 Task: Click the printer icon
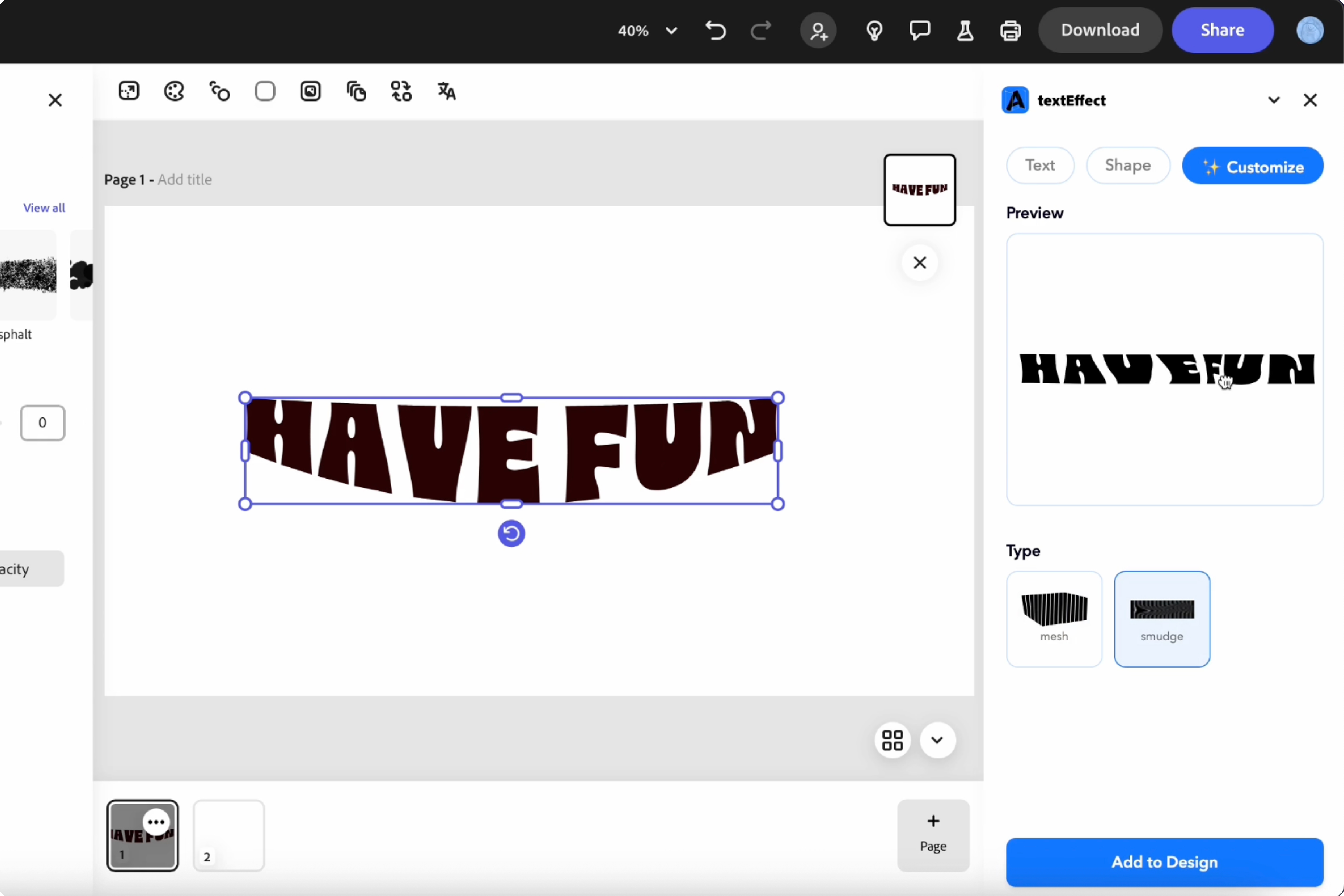[x=1010, y=30]
